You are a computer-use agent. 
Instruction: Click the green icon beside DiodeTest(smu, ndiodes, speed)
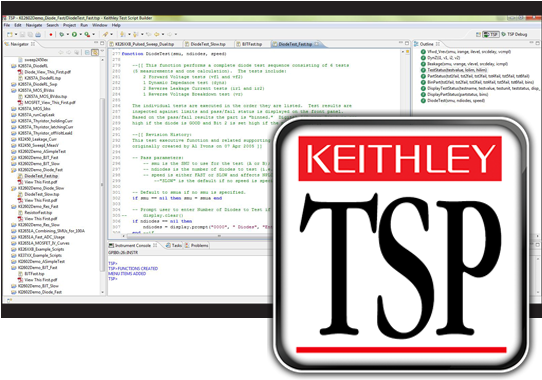point(423,101)
